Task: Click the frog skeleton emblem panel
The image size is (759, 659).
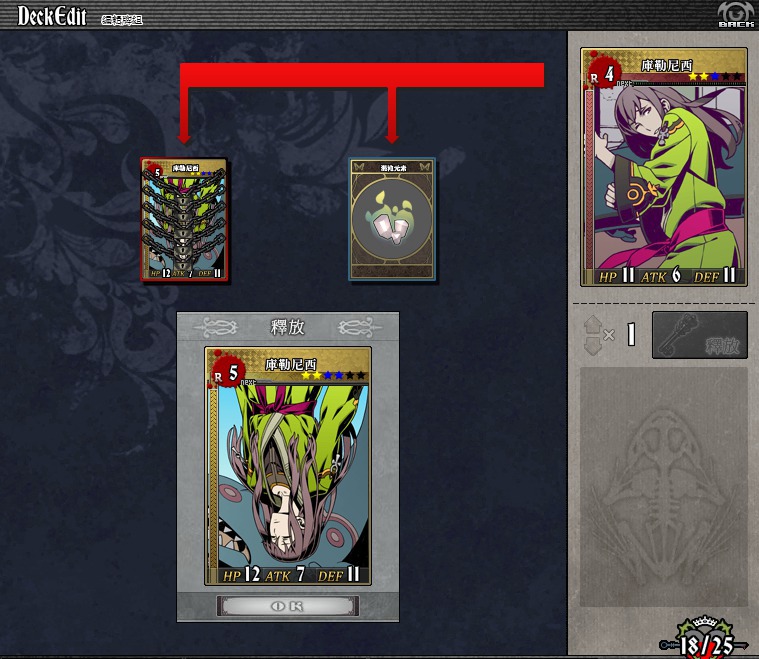Action: [x=664, y=487]
